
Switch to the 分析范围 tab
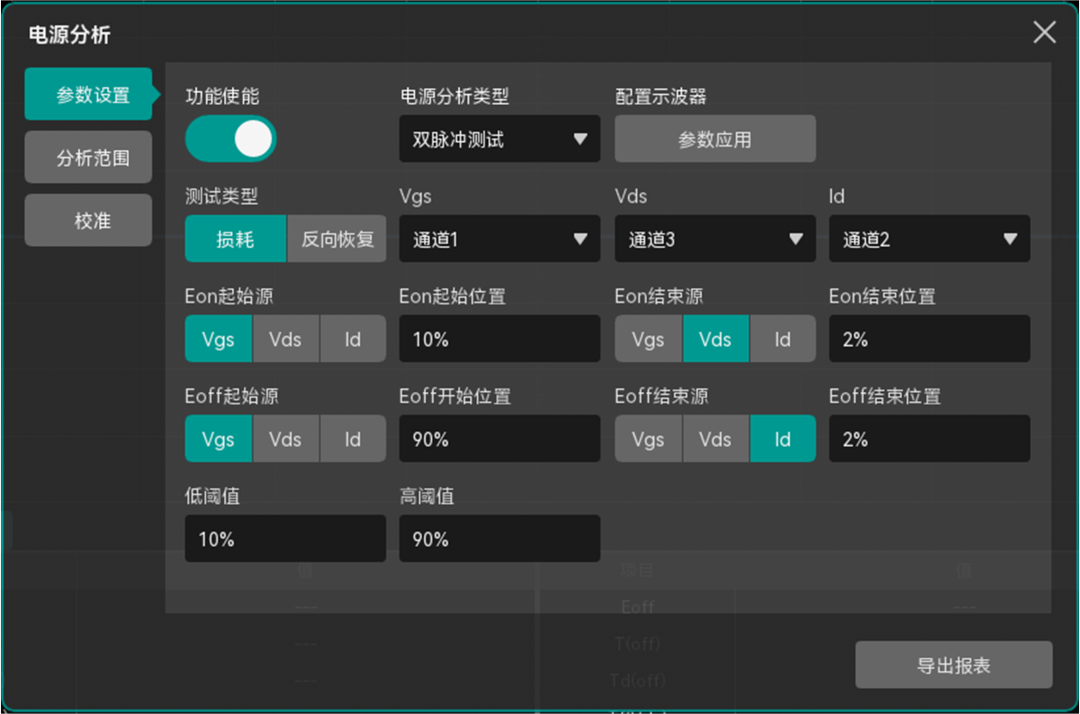88,157
